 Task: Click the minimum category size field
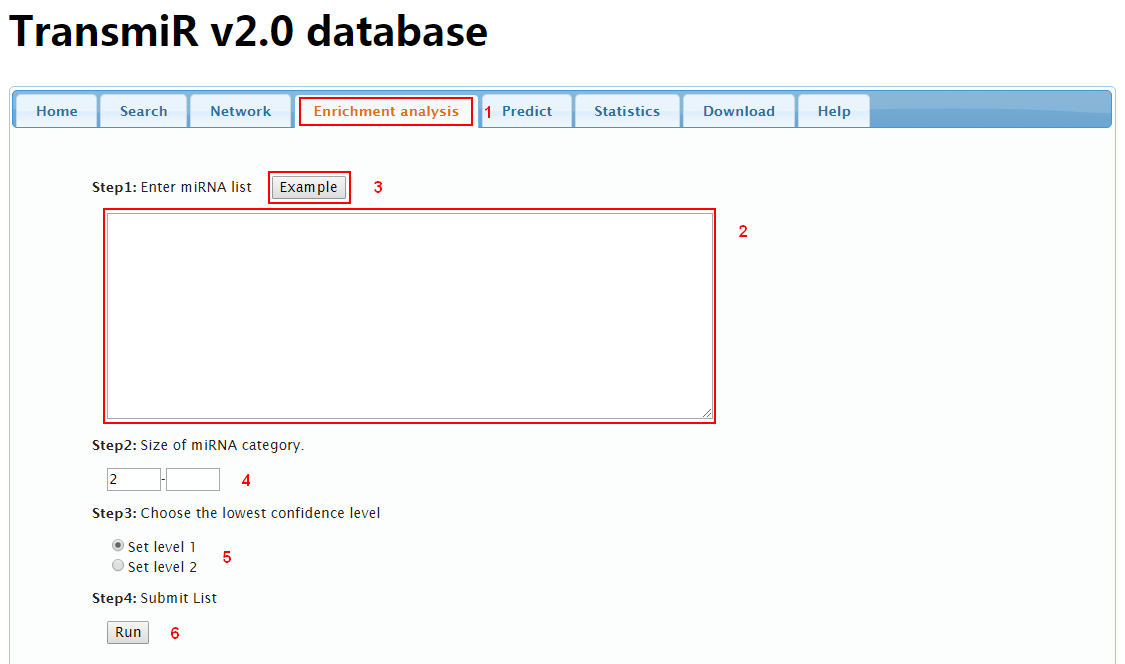pyautogui.click(x=133, y=480)
